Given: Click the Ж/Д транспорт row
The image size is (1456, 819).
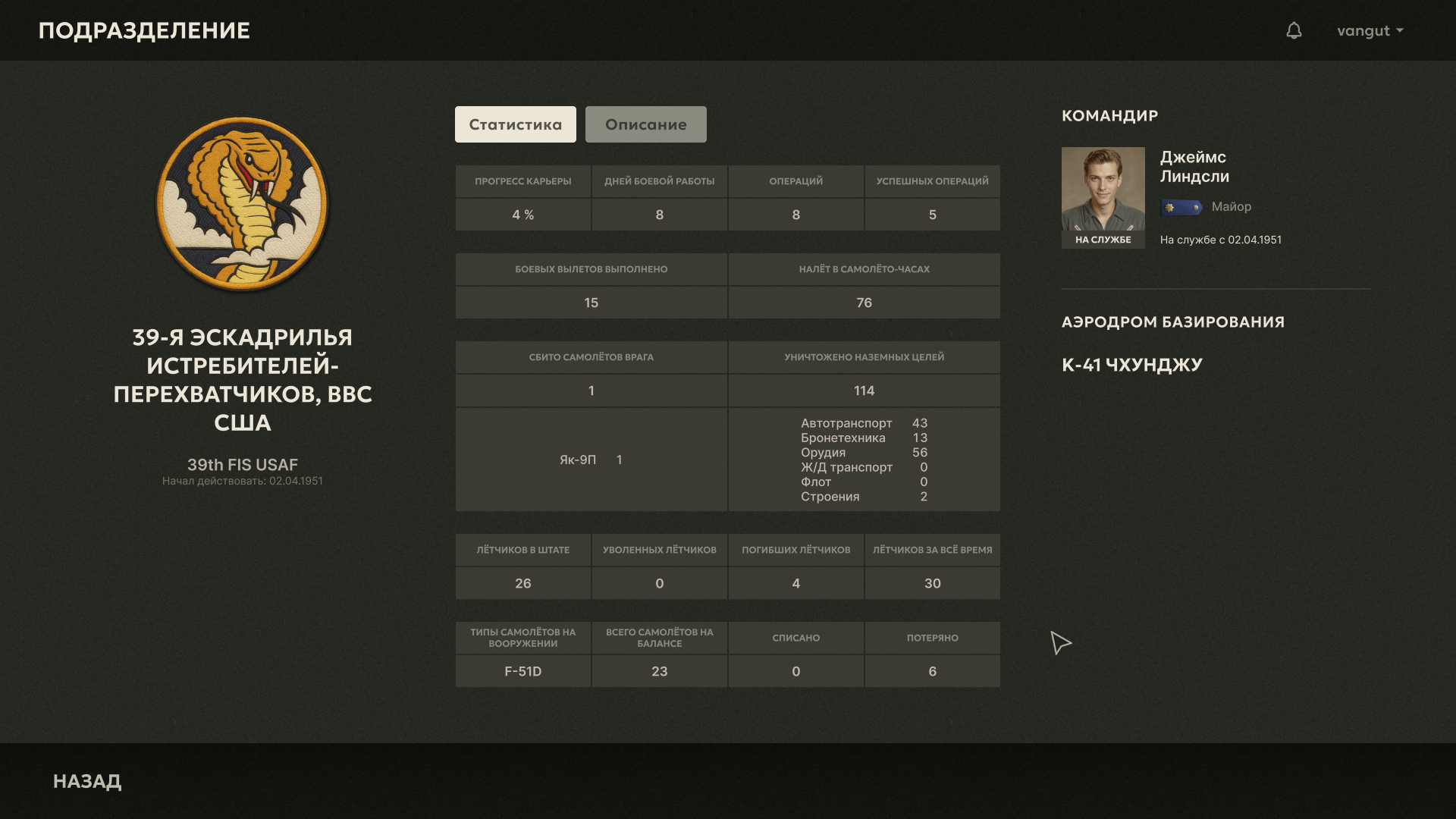Looking at the screenshot, I should pos(864,467).
